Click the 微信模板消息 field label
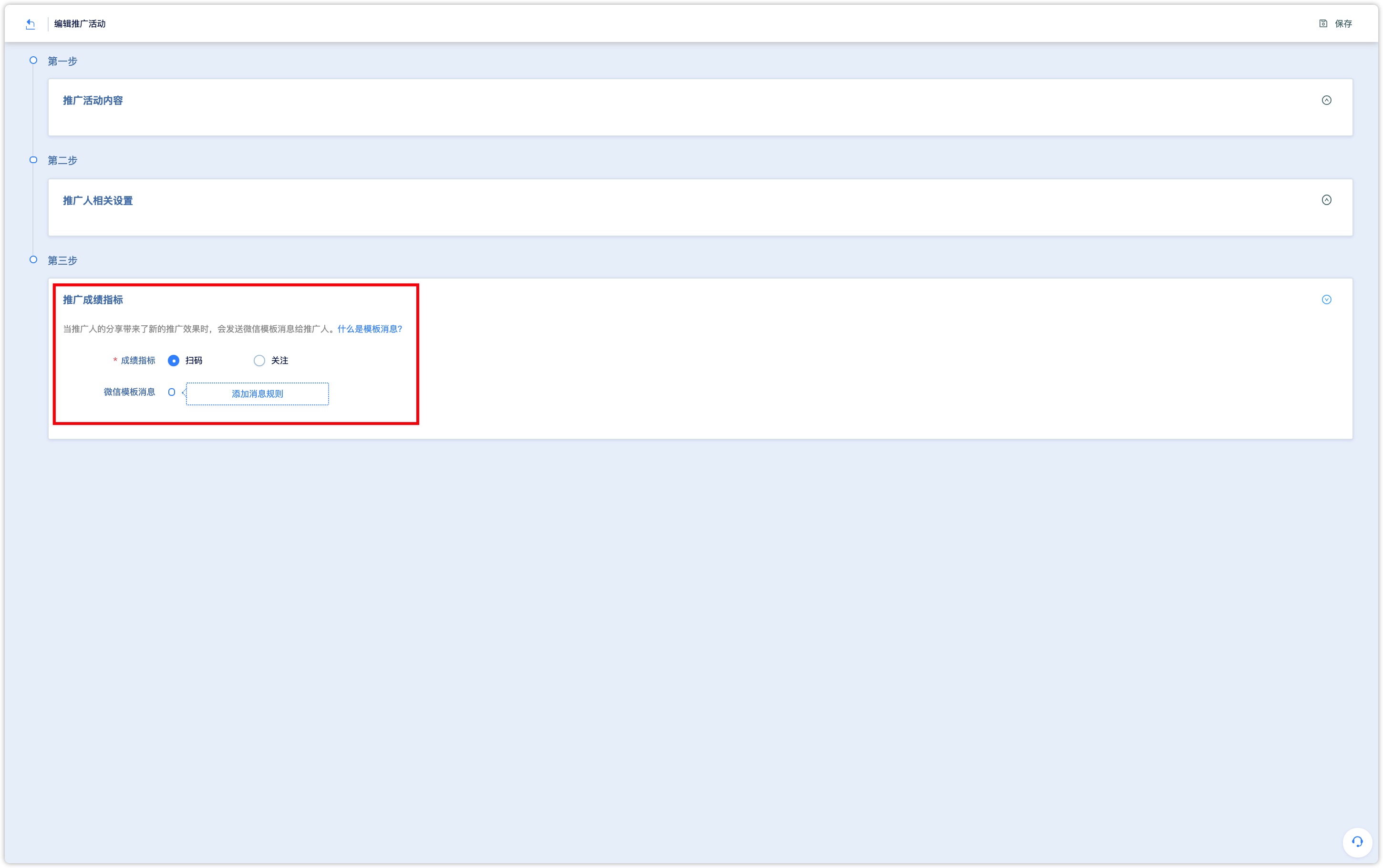 [x=129, y=392]
